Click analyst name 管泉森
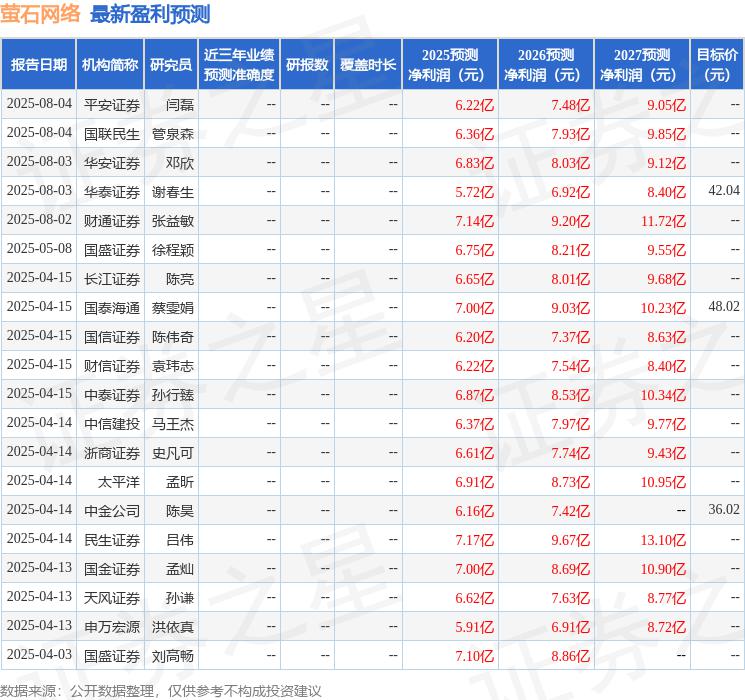 (173, 134)
